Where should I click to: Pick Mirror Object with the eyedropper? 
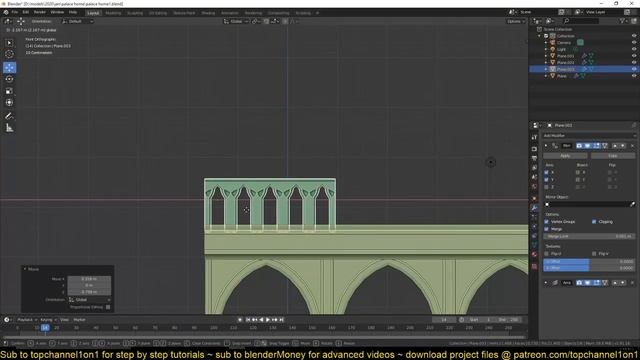click(x=632, y=204)
